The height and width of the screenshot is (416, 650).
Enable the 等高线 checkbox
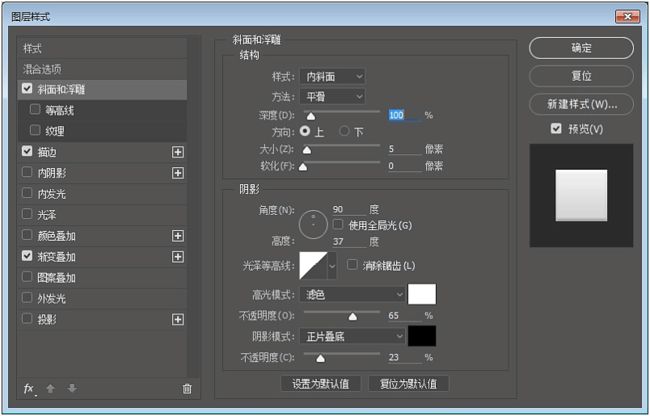[x=35, y=109]
